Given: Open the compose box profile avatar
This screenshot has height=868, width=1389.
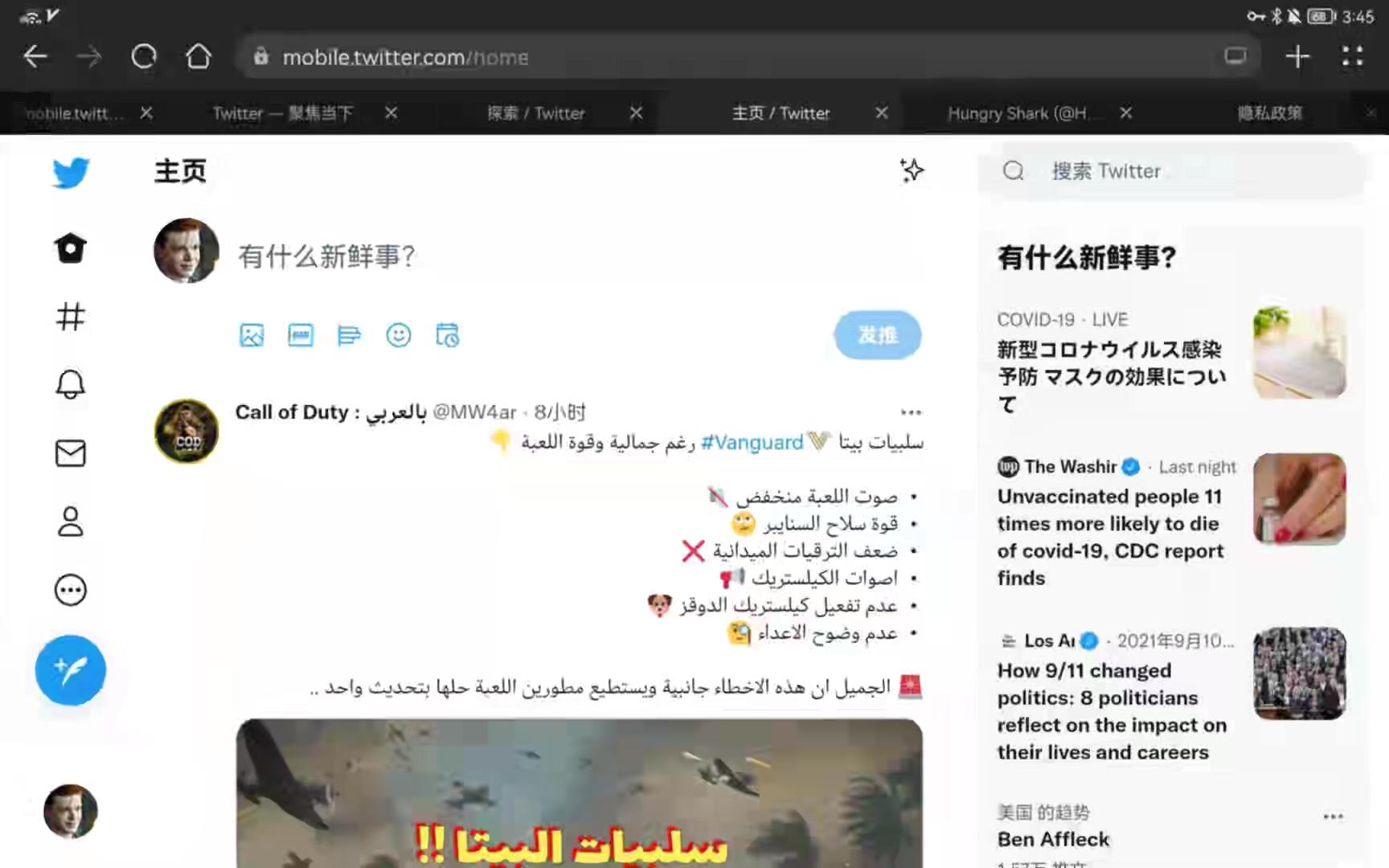Looking at the screenshot, I should [186, 251].
